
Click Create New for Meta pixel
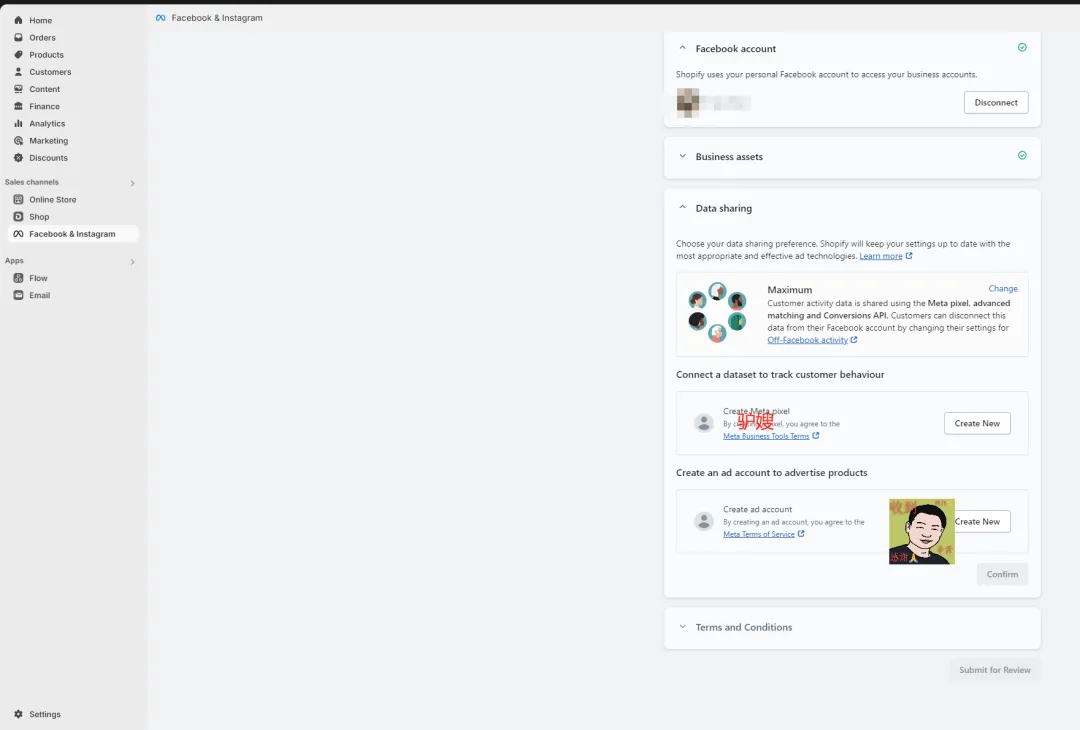pyautogui.click(x=977, y=424)
